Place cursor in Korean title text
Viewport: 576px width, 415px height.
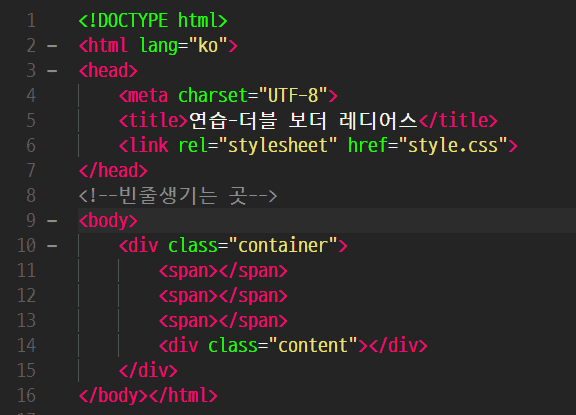point(303,120)
